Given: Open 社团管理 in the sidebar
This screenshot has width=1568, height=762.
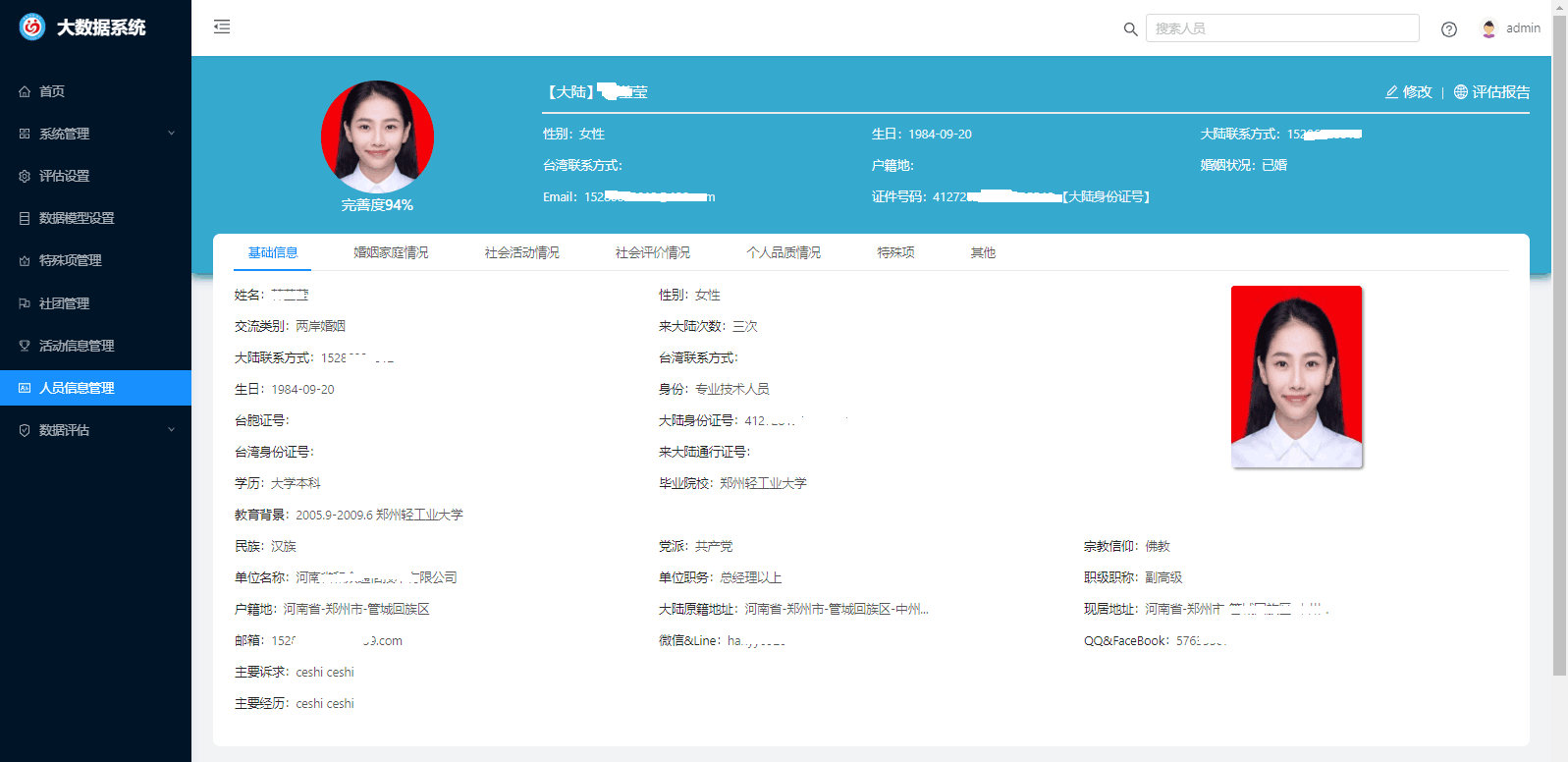Looking at the screenshot, I should [64, 303].
